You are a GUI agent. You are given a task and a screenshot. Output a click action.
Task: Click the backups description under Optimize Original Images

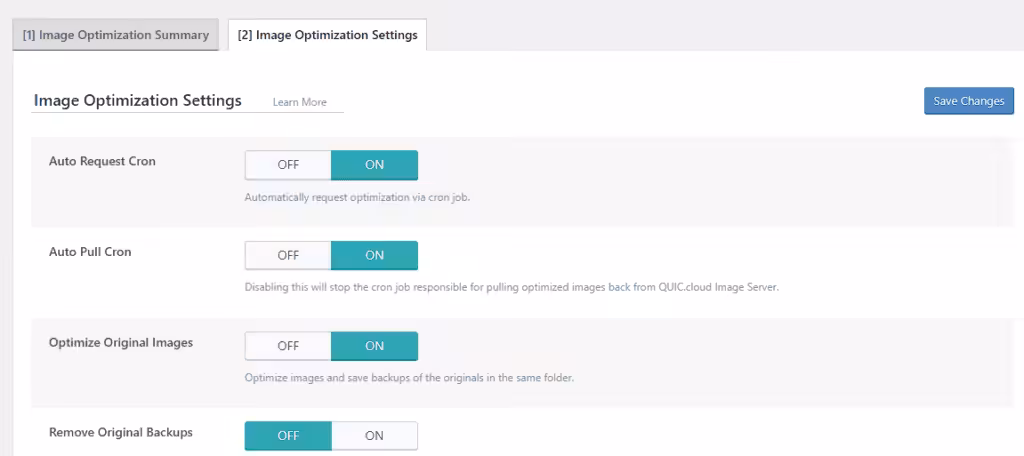click(408, 378)
